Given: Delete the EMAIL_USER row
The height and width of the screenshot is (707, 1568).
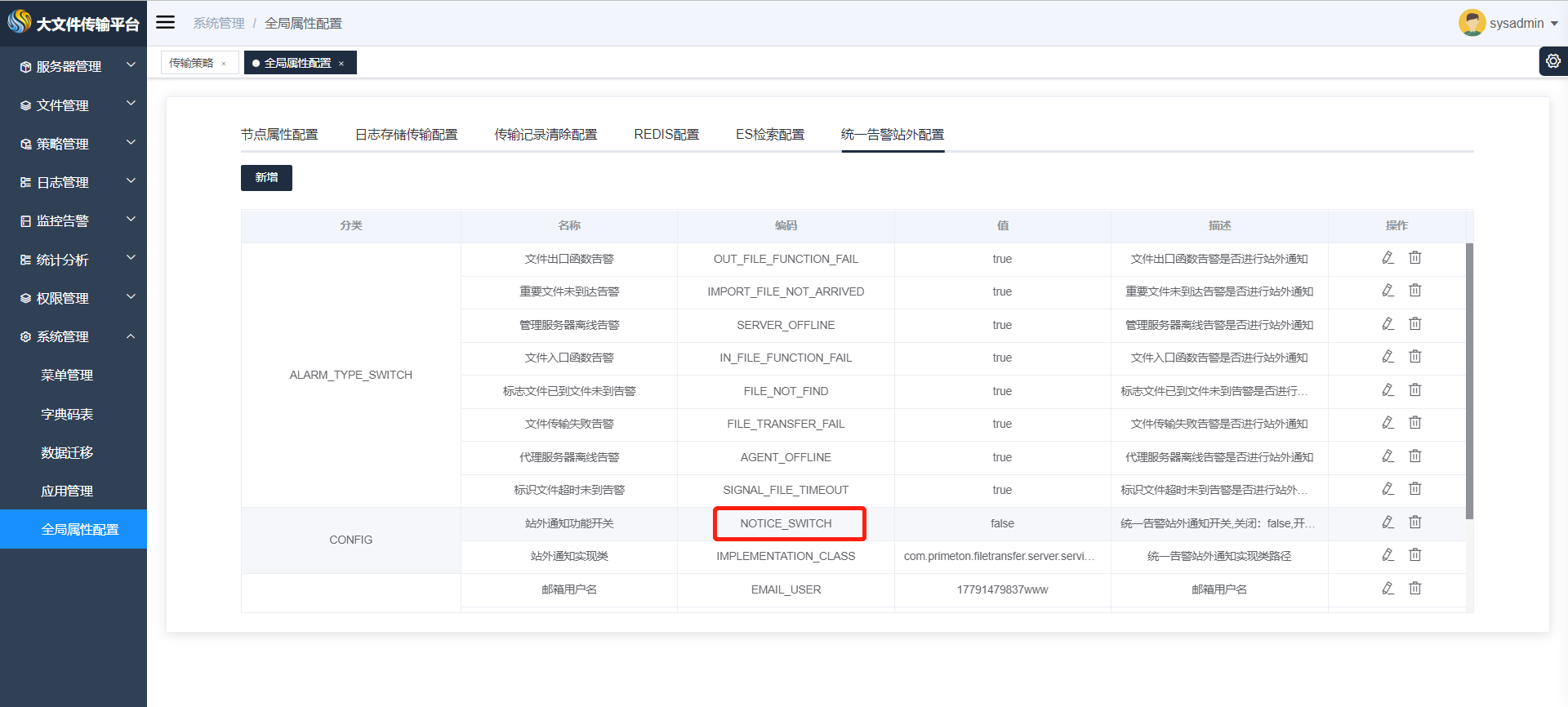Looking at the screenshot, I should click(x=1415, y=589).
